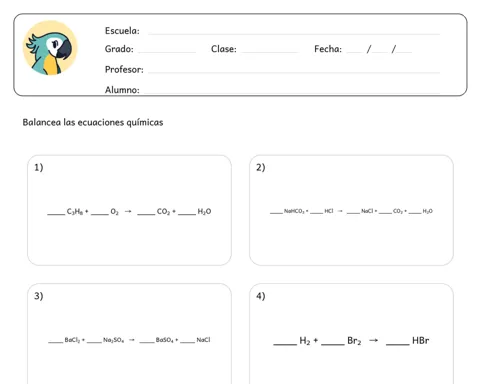Screen dimensions: 480x384
Task: Click the blank before HBr
Action: [x=398, y=344]
